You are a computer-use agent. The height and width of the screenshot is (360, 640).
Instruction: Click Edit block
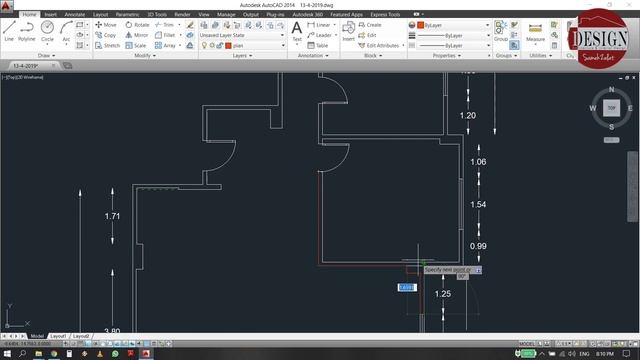tap(367, 35)
